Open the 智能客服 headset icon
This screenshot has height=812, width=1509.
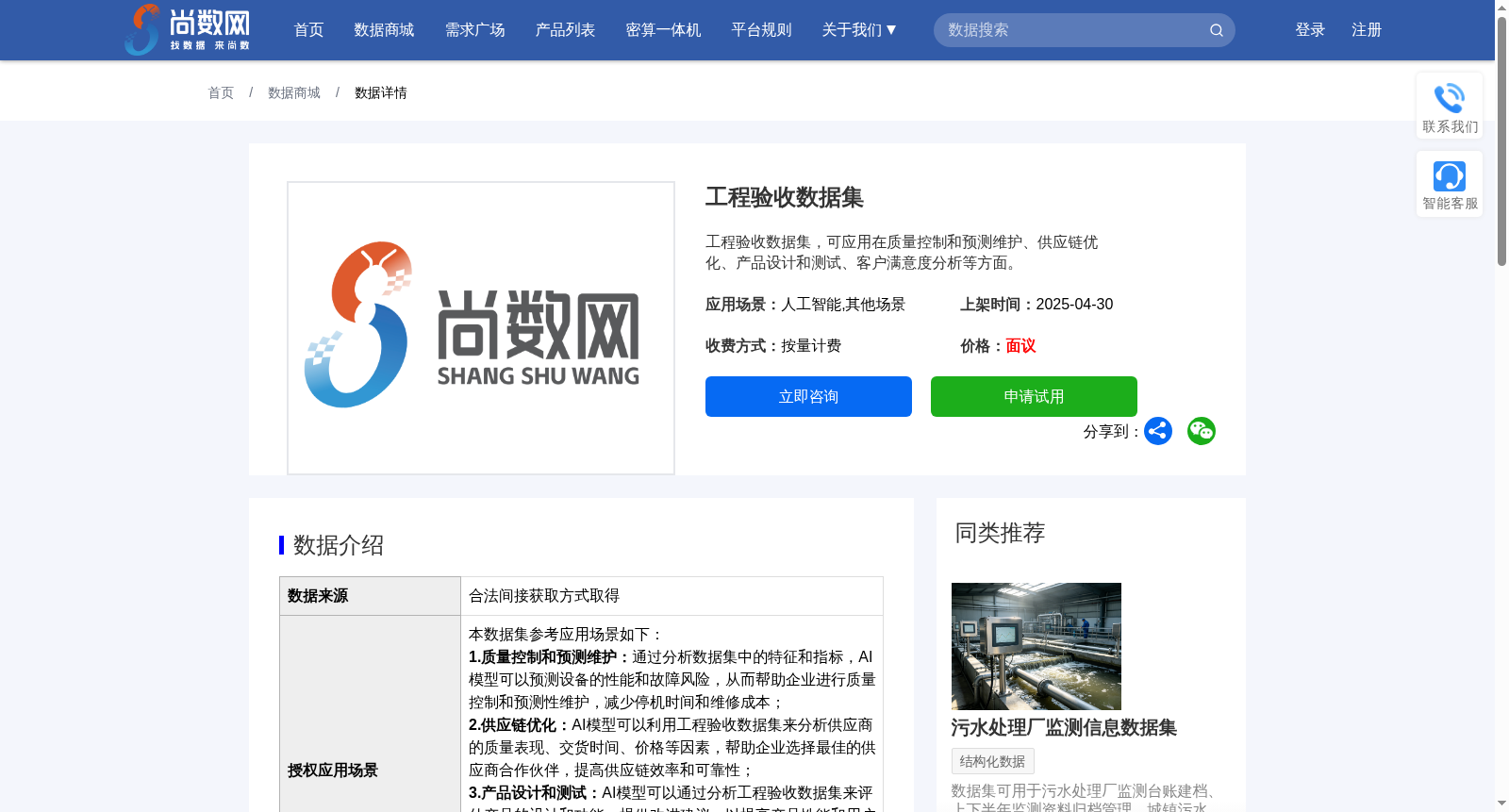[x=1450, y=176]
